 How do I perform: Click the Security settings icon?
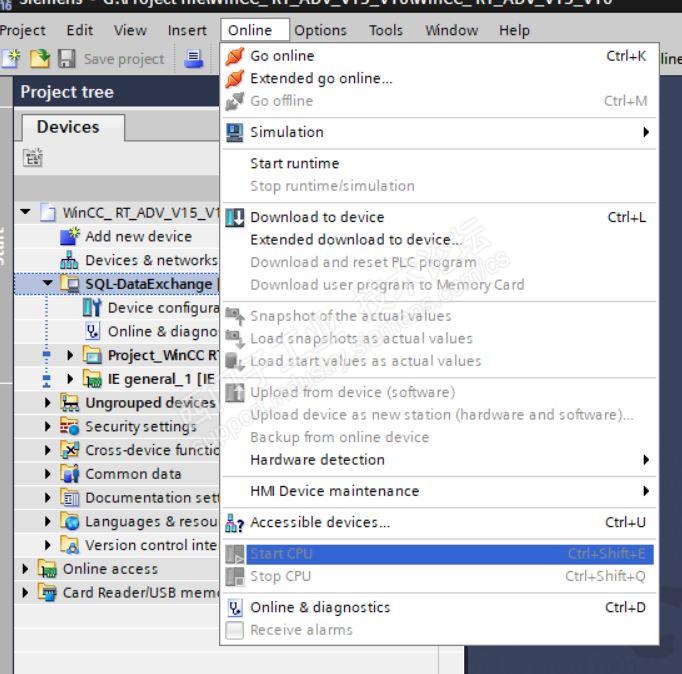tap(70, 427)
